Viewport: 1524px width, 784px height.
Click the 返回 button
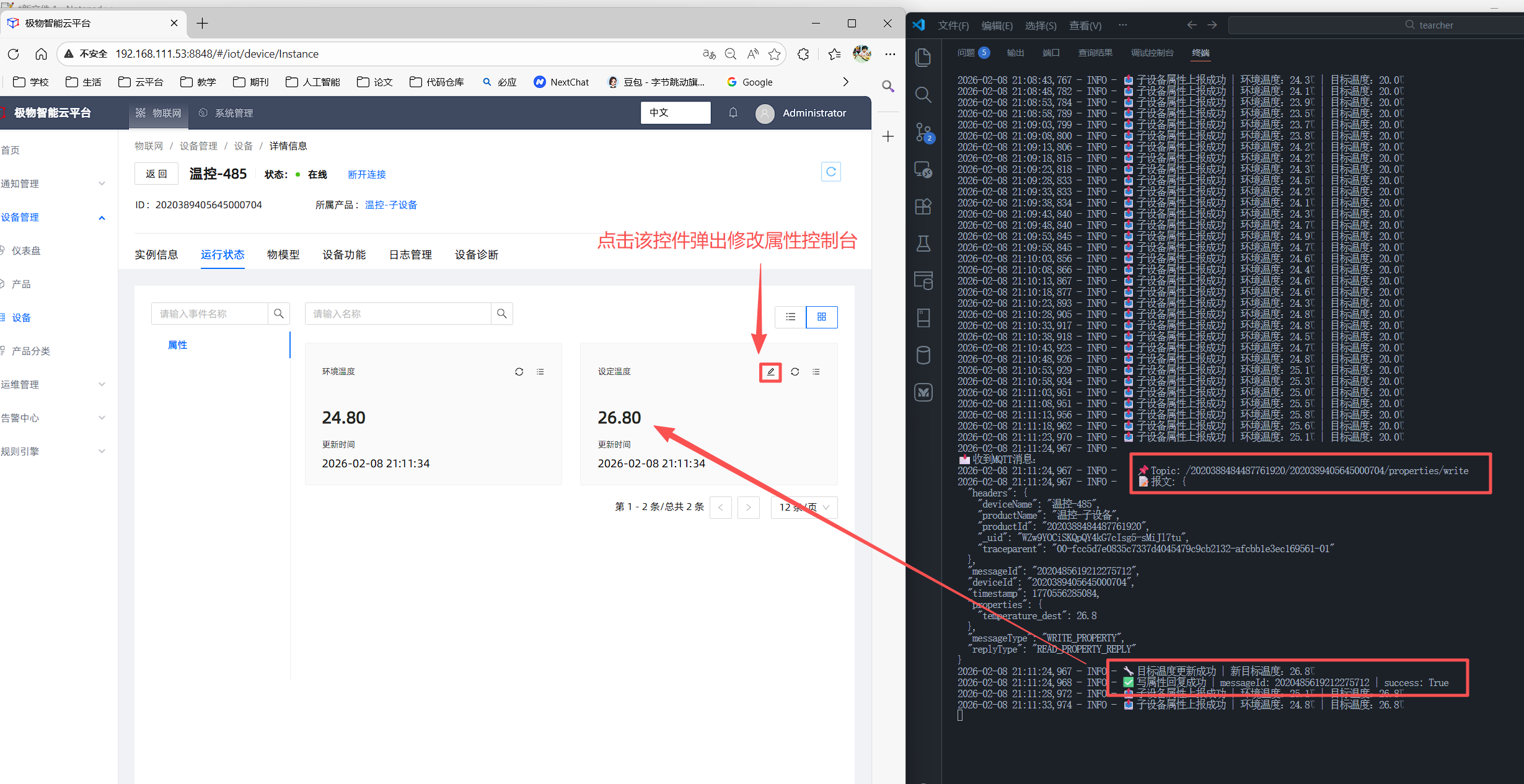(156, 174)
